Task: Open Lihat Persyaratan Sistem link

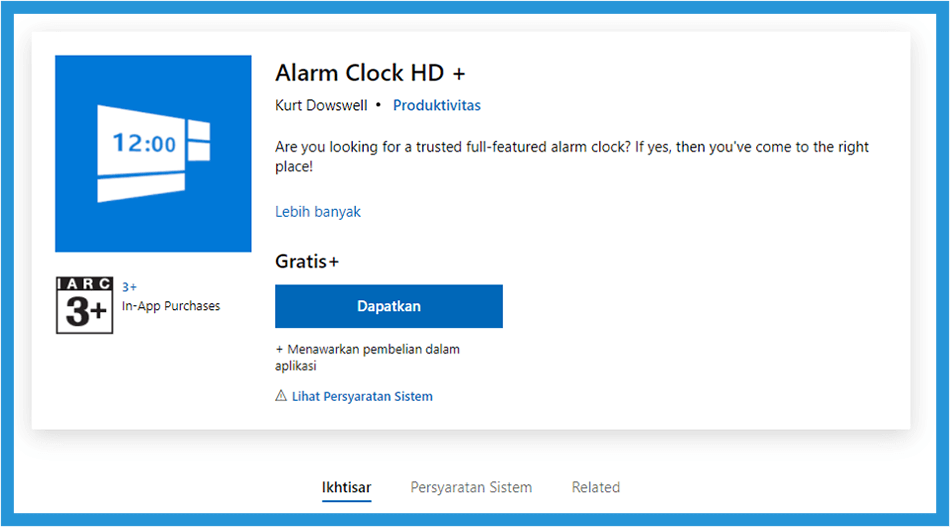Action: tap(362, 397)
